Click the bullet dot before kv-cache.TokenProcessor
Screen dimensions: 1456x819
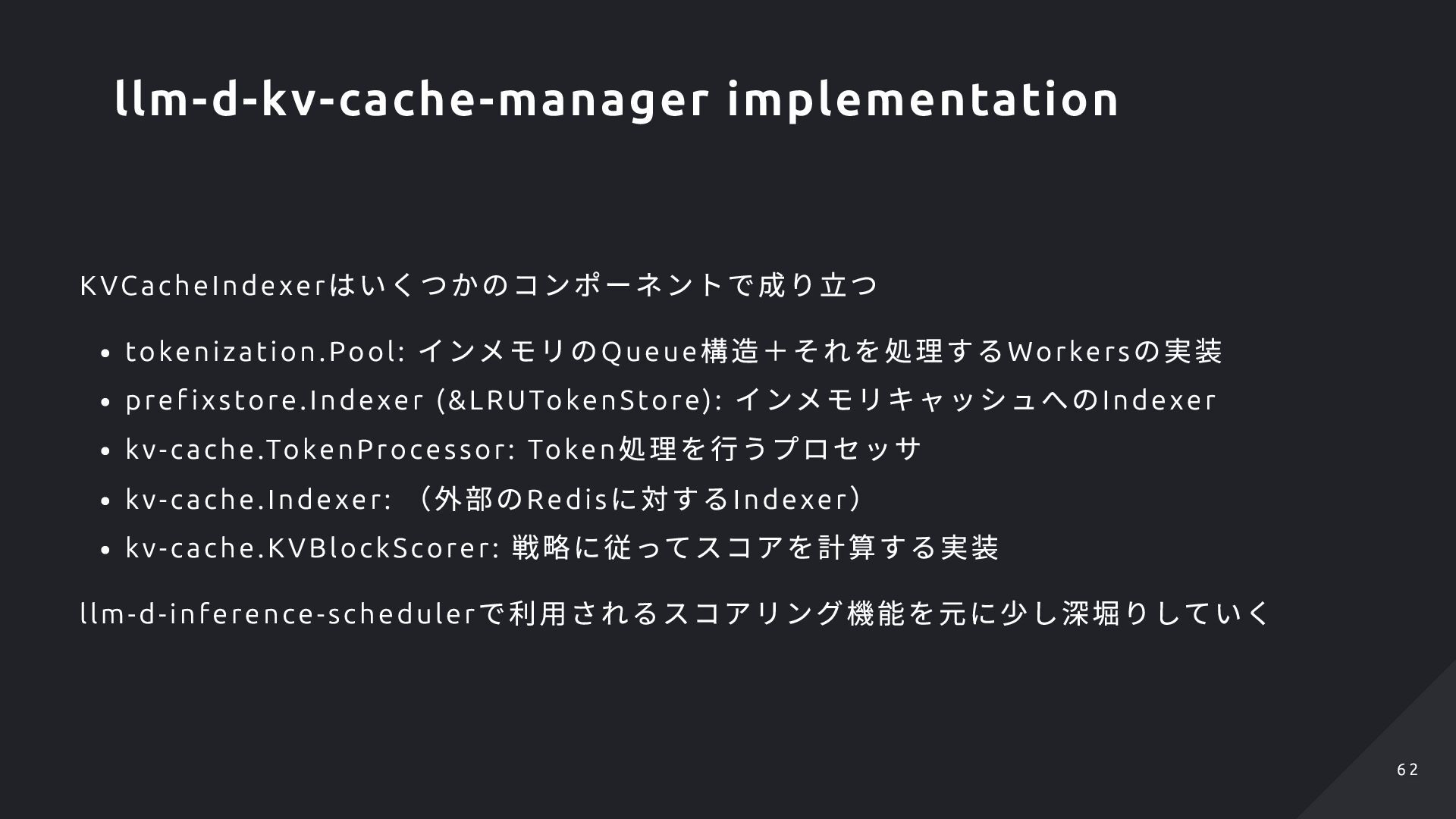tap(105, 451)
